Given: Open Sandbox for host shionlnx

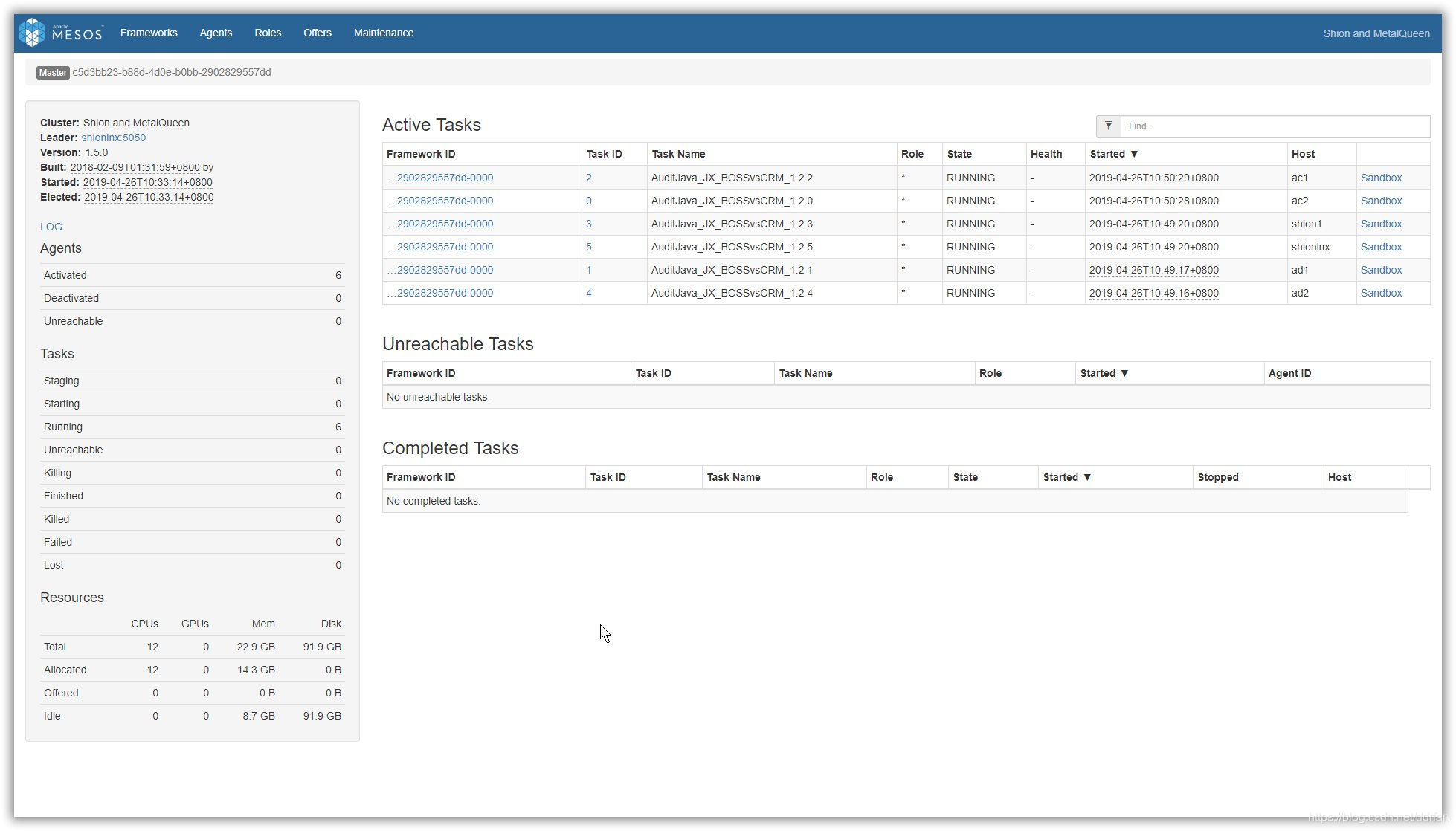Looking at the screenshot, I should tap(1381, 247).
